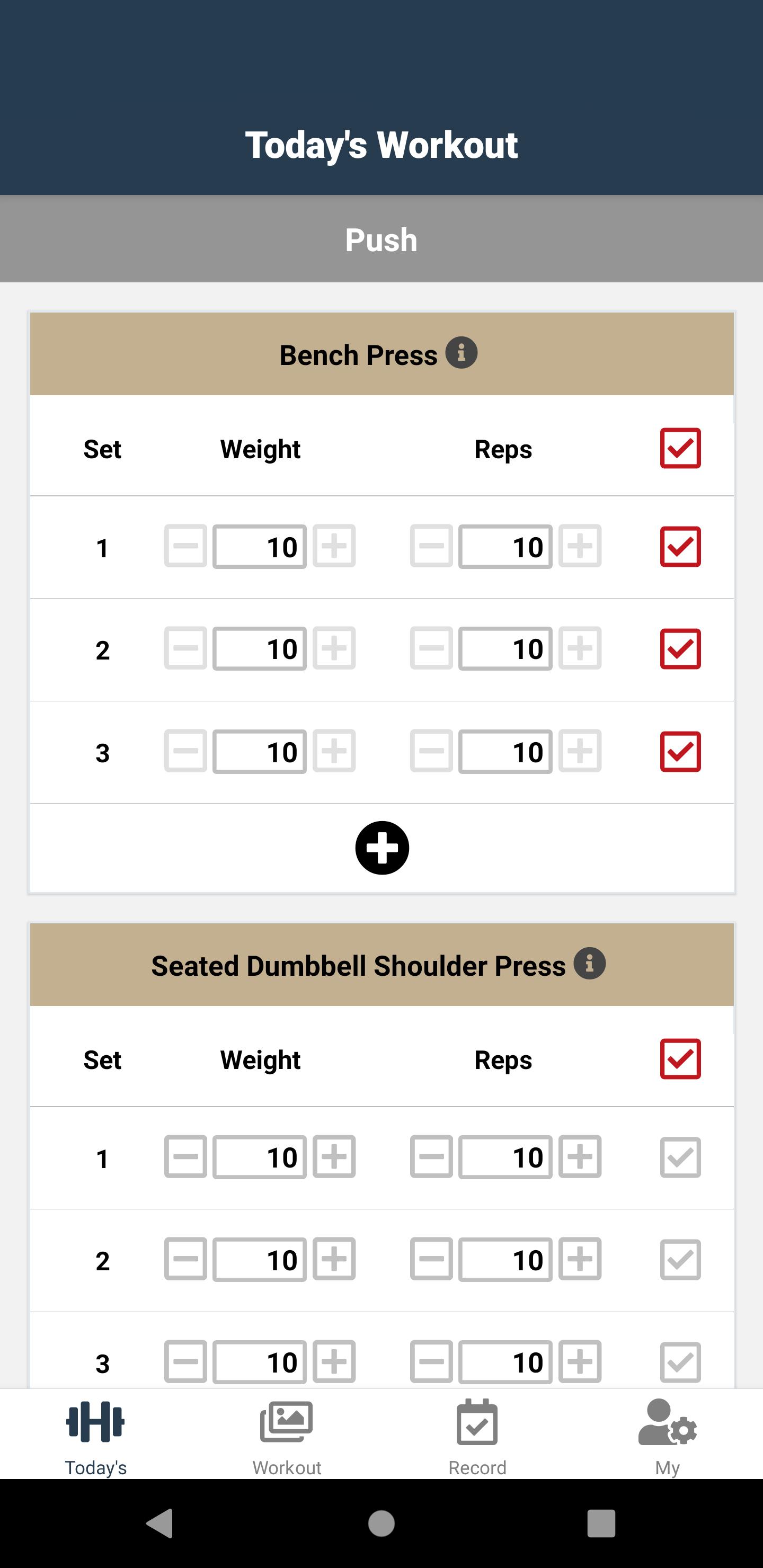Tap the Today's dumbbell icon

point(95,1422)
